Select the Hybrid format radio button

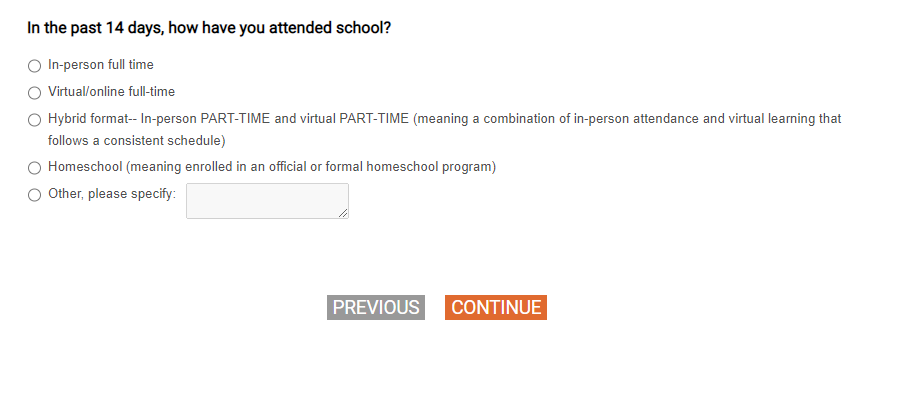(35, 120)
